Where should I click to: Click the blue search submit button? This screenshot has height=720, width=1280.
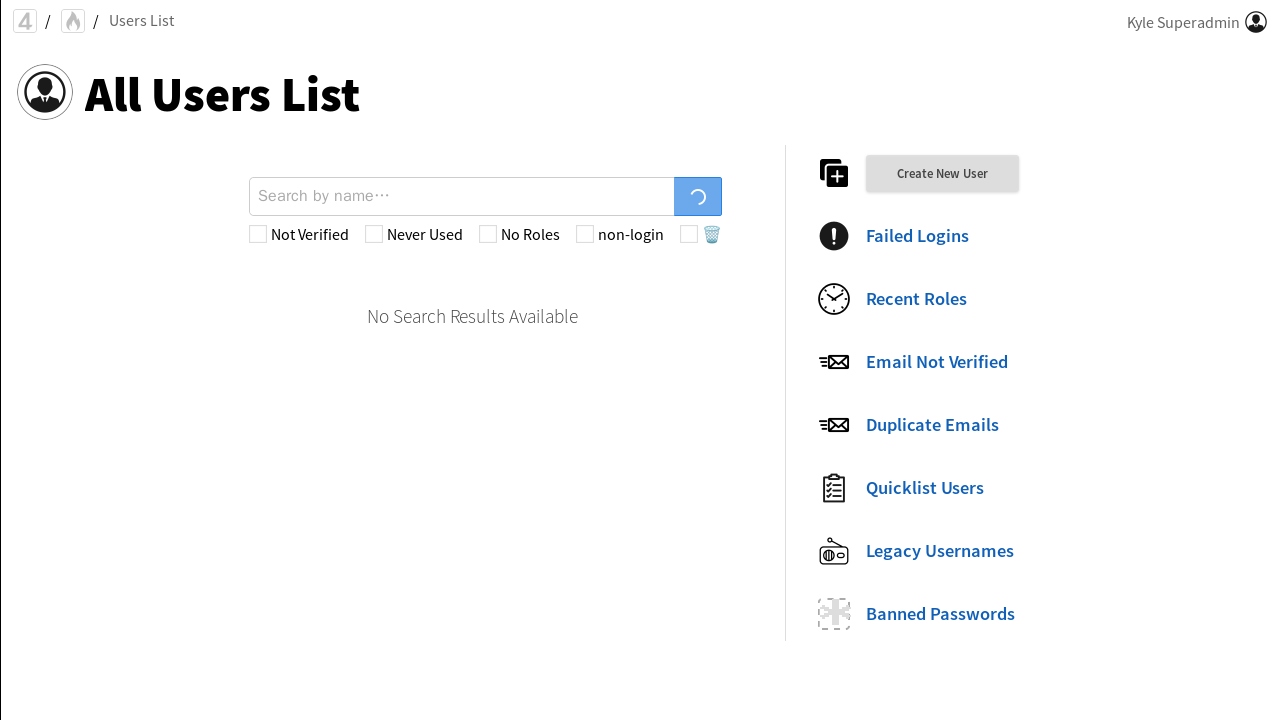tap(698, 196)
